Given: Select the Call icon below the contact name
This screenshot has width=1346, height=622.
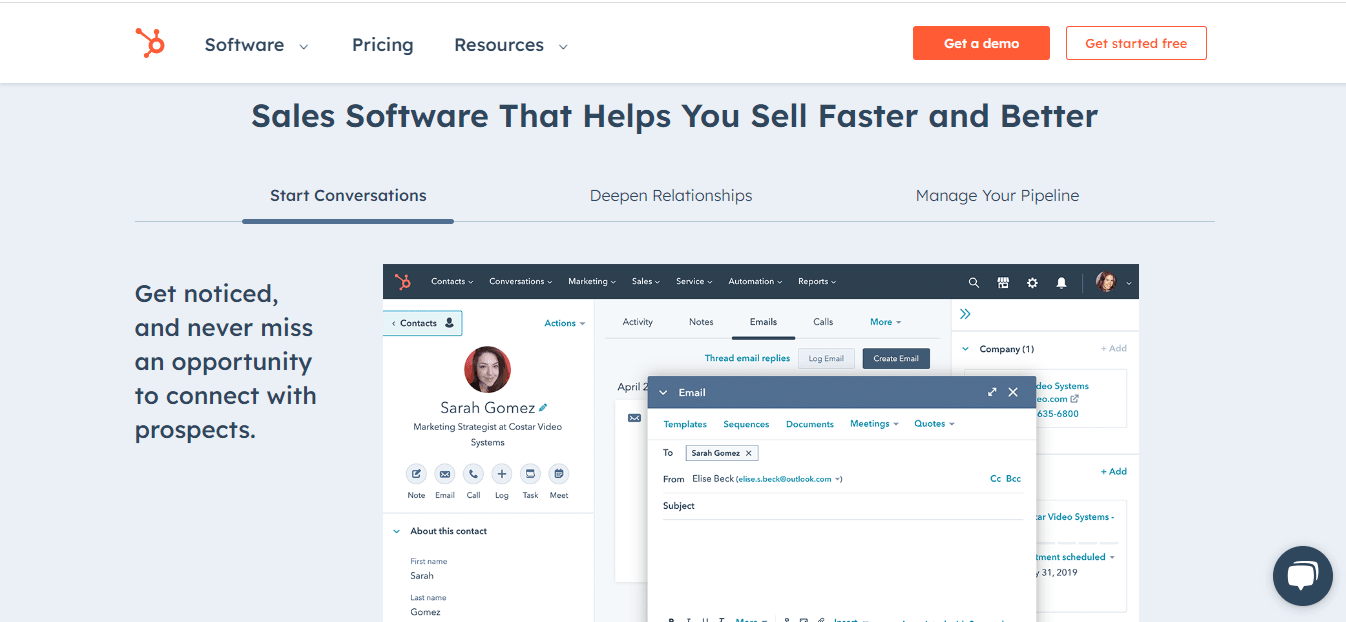Looking at the screenshot, I should (x=473, y=473).
